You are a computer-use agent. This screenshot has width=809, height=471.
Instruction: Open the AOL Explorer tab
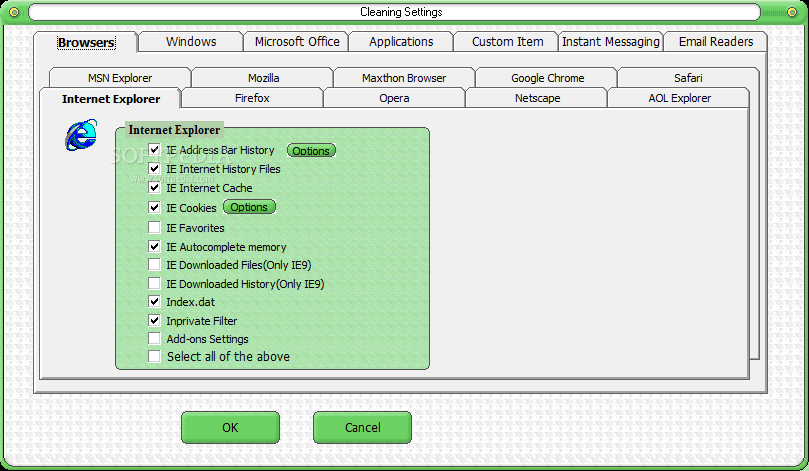(x=679, y=98)
